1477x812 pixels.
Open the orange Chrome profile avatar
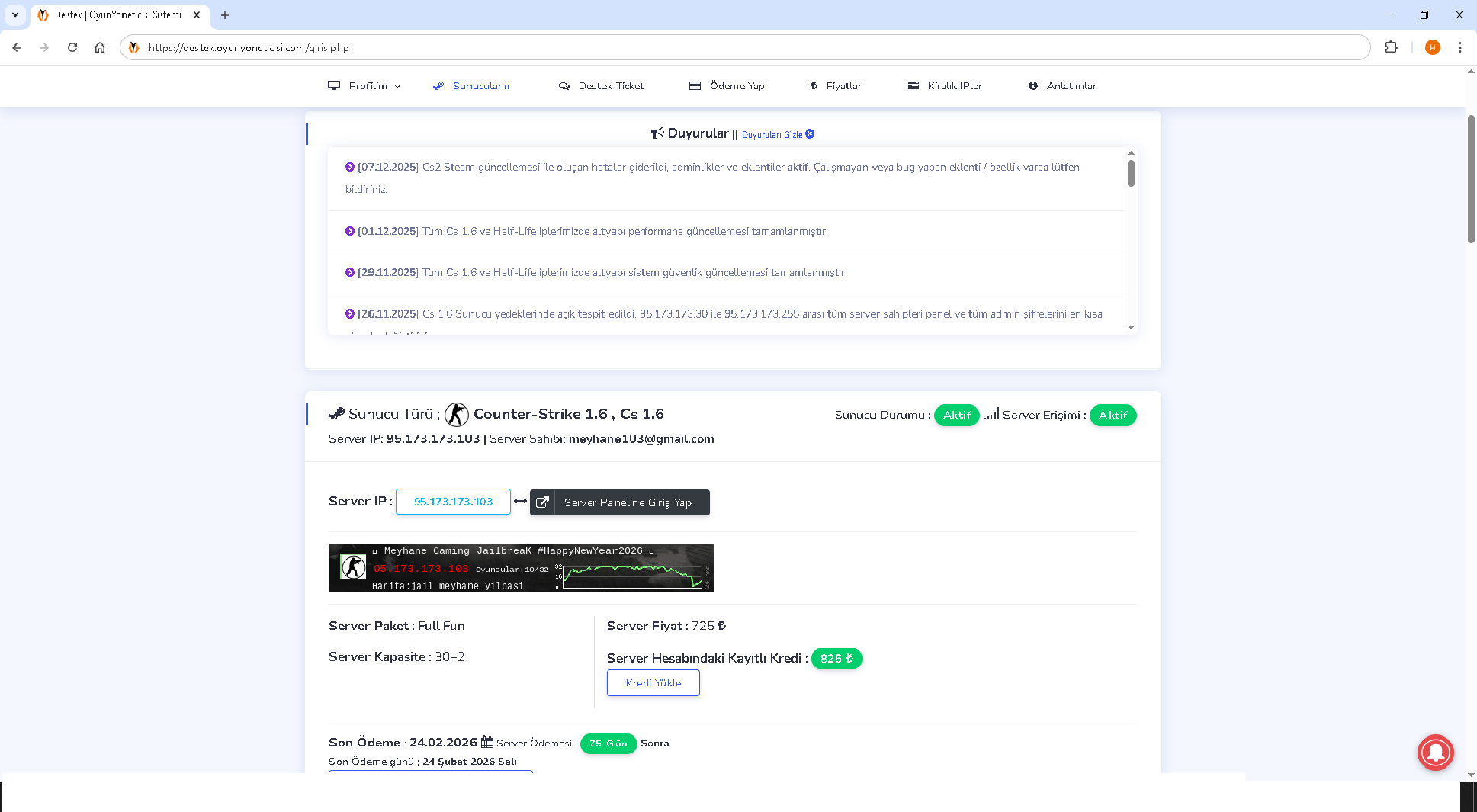click(x=1433, y=47)
